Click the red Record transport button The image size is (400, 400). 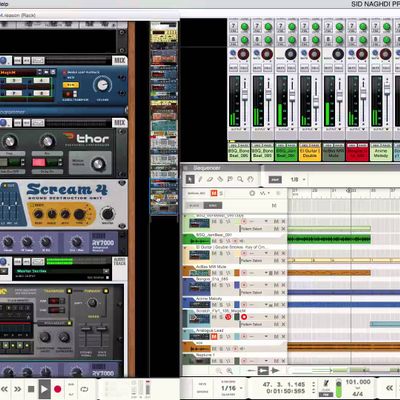58,389
